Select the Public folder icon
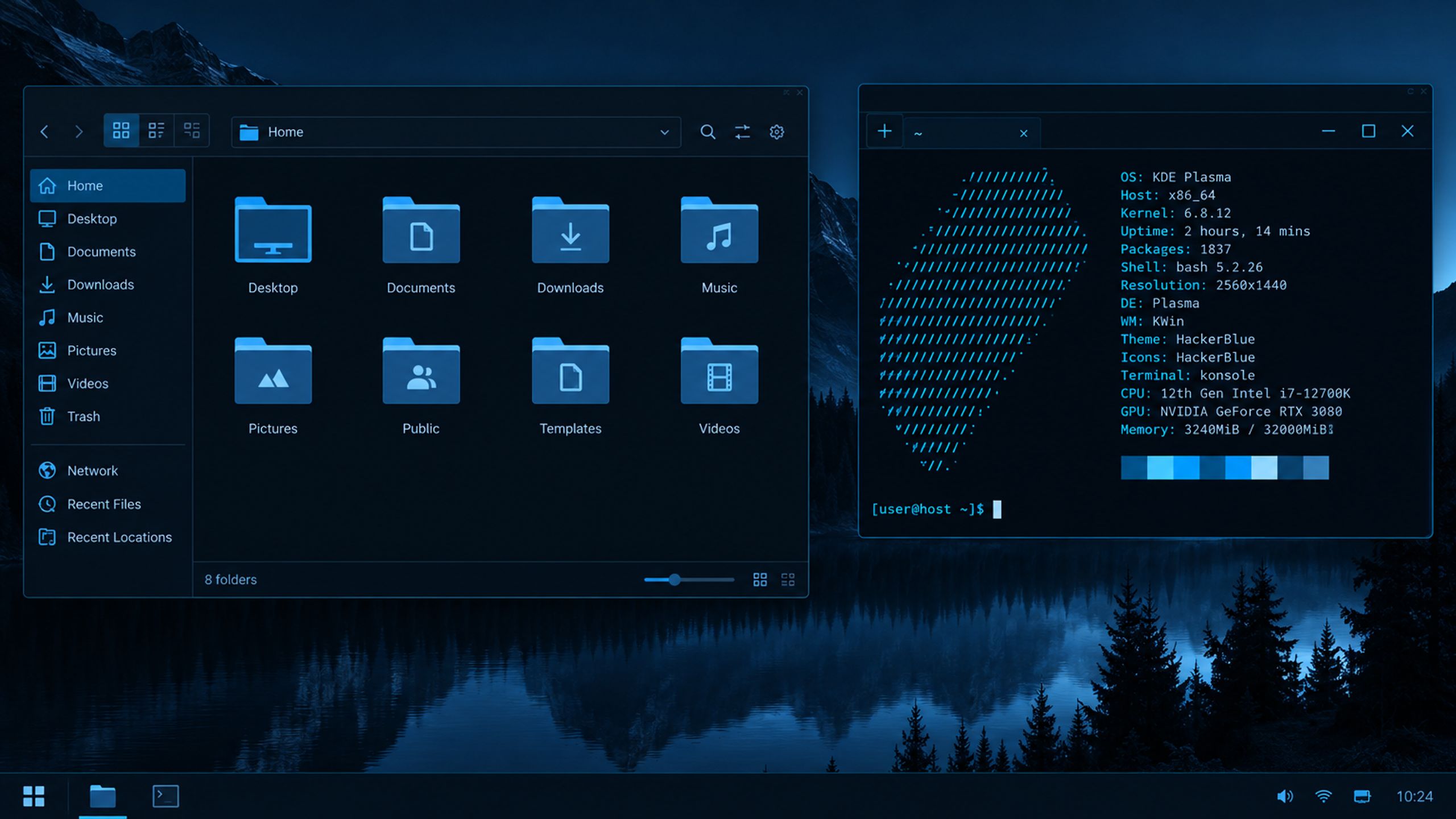The height and width of the screenshot is (819, 1456). click(421, 371)
